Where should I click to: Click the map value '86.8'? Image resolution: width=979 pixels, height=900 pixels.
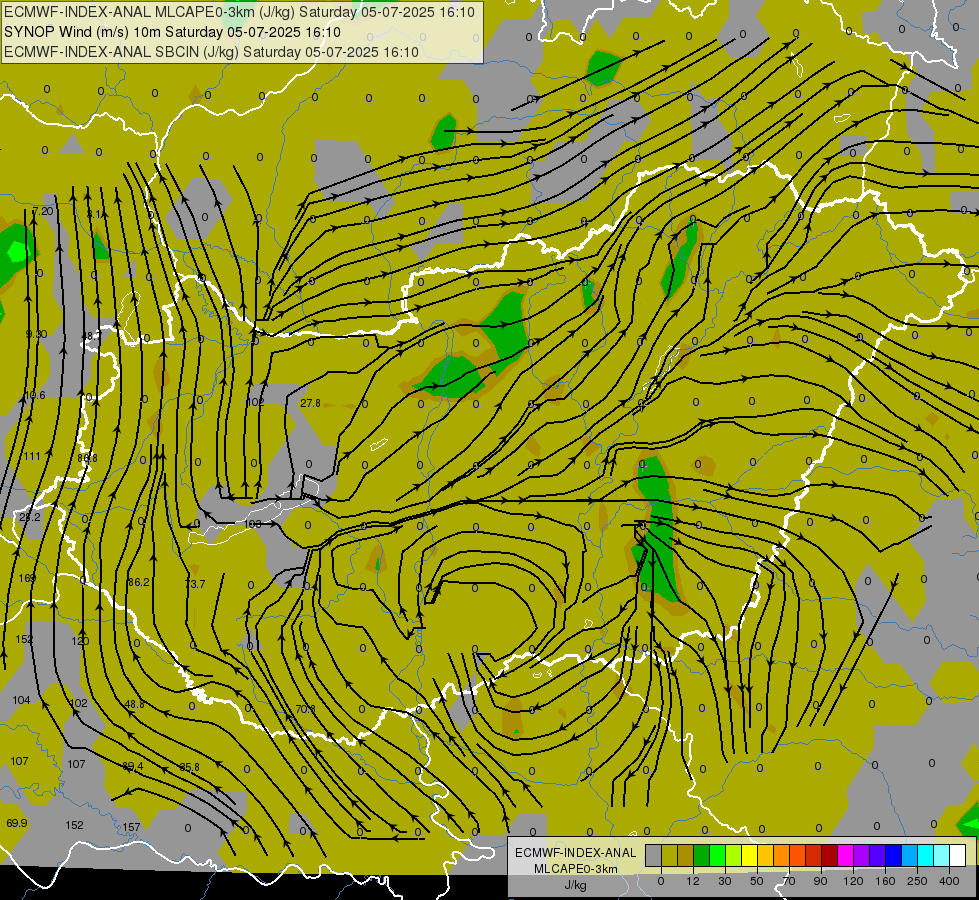pyautogui.click(x=87, y=458)
